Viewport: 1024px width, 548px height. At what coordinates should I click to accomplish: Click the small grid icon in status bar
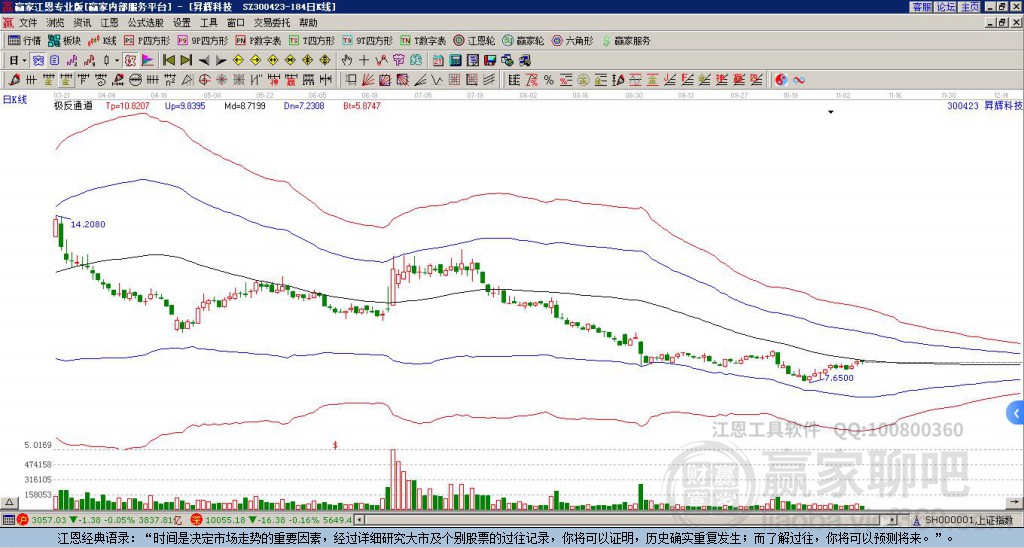point(8,520)
